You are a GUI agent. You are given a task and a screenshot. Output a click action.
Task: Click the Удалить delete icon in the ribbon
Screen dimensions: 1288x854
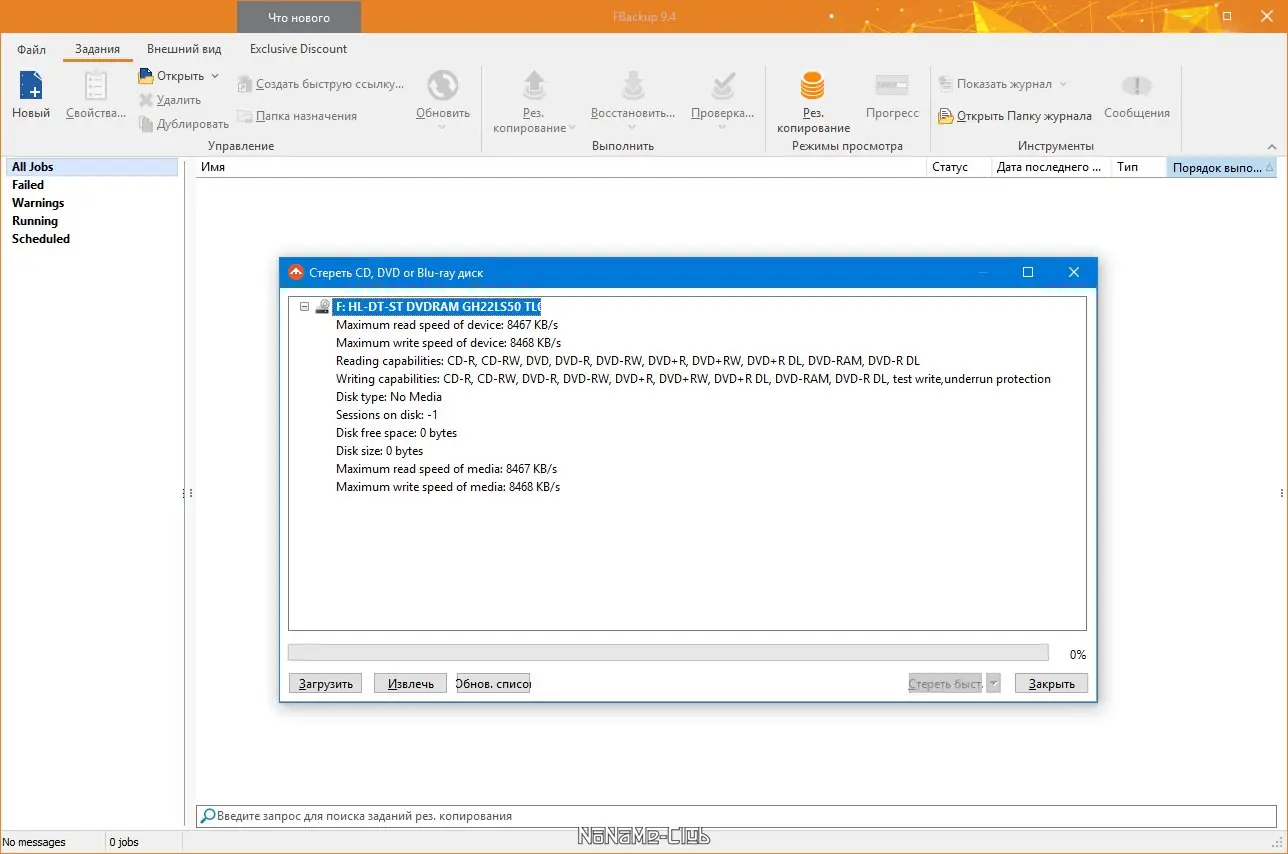coord(146,100)
